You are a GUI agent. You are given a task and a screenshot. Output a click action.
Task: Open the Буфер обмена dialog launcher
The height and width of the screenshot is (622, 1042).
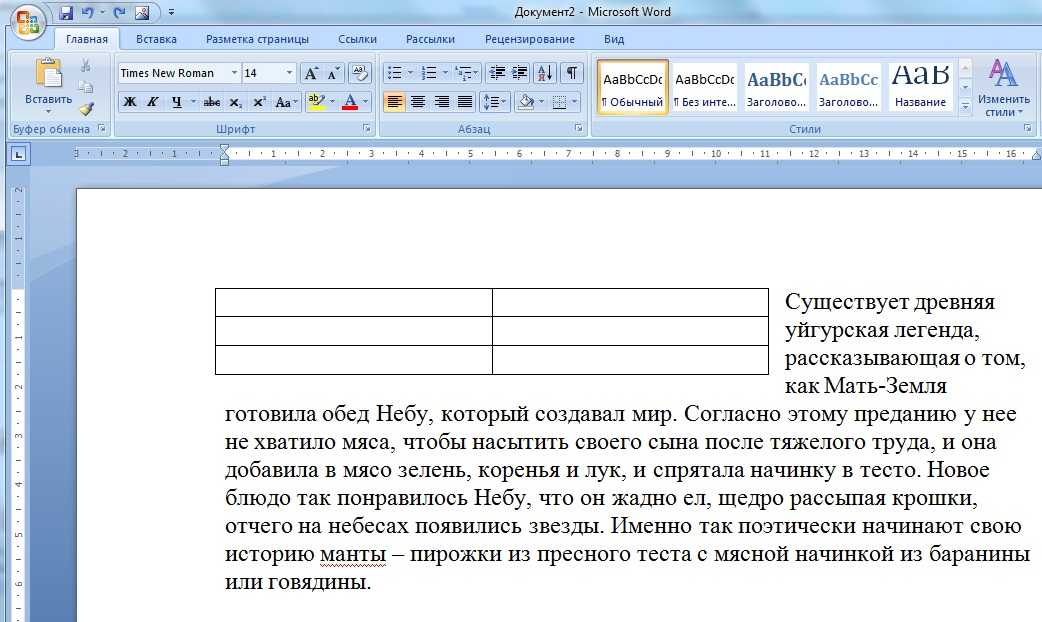[x=102, y=128]
